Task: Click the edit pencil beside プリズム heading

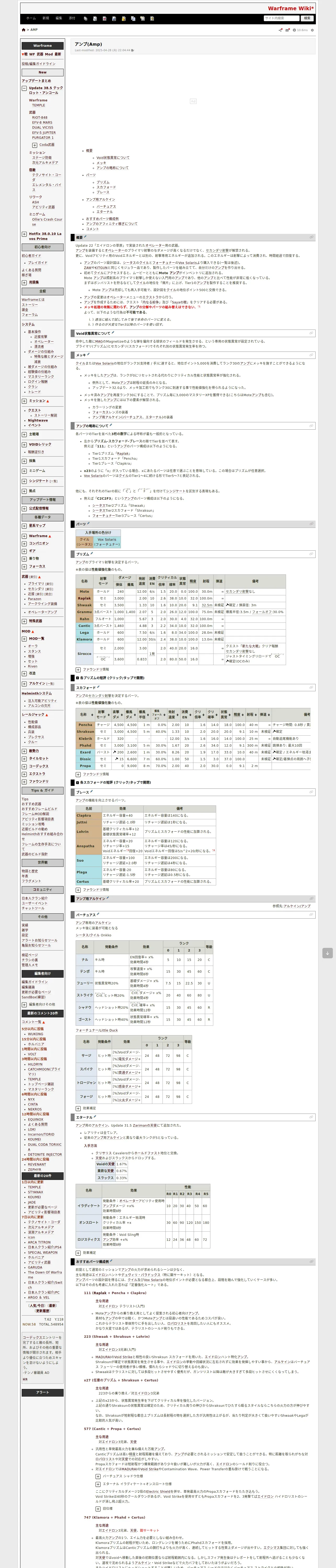Action: (92, 553)
